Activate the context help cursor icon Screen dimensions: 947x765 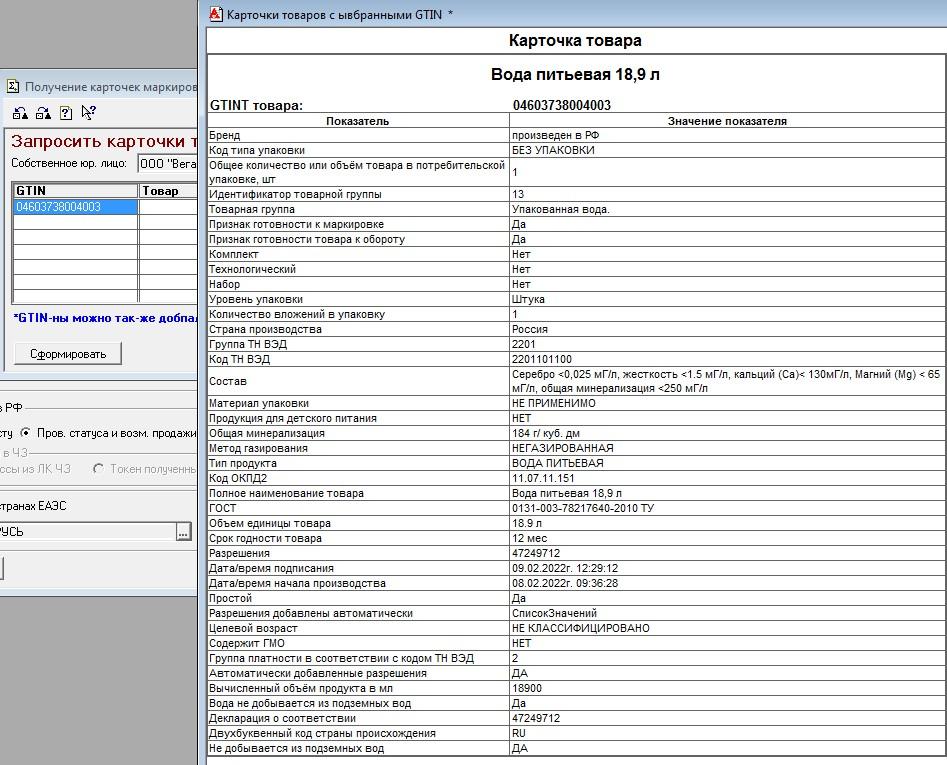tap(89, 113)
